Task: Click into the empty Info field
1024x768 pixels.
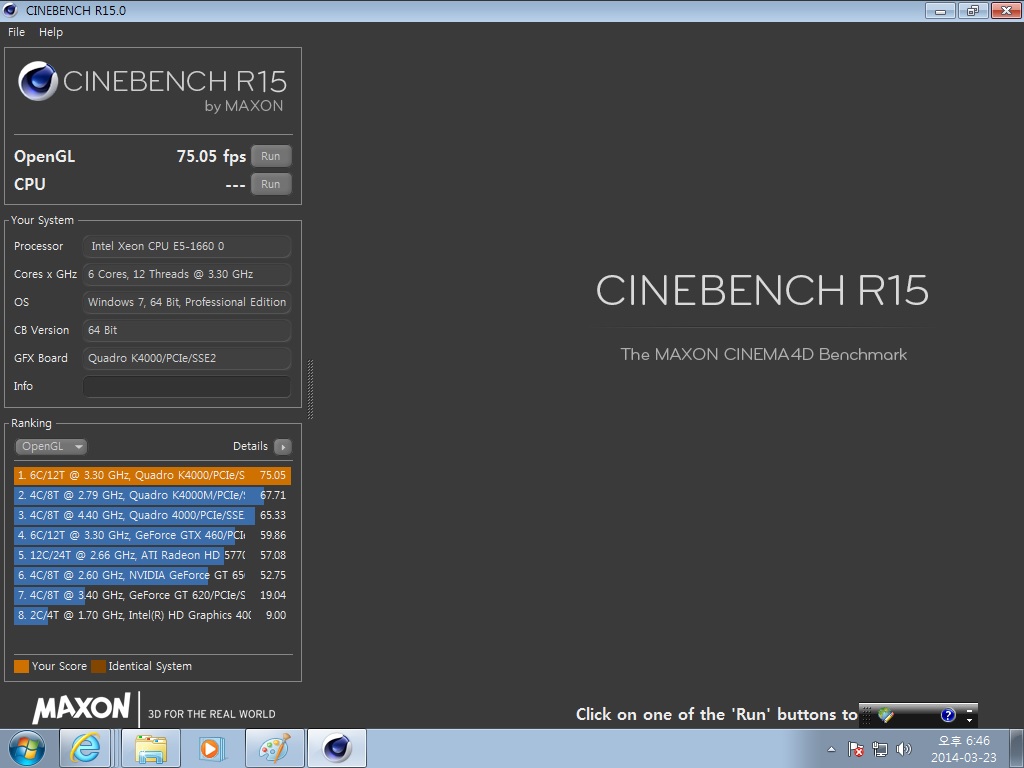Action: point(187,386)
